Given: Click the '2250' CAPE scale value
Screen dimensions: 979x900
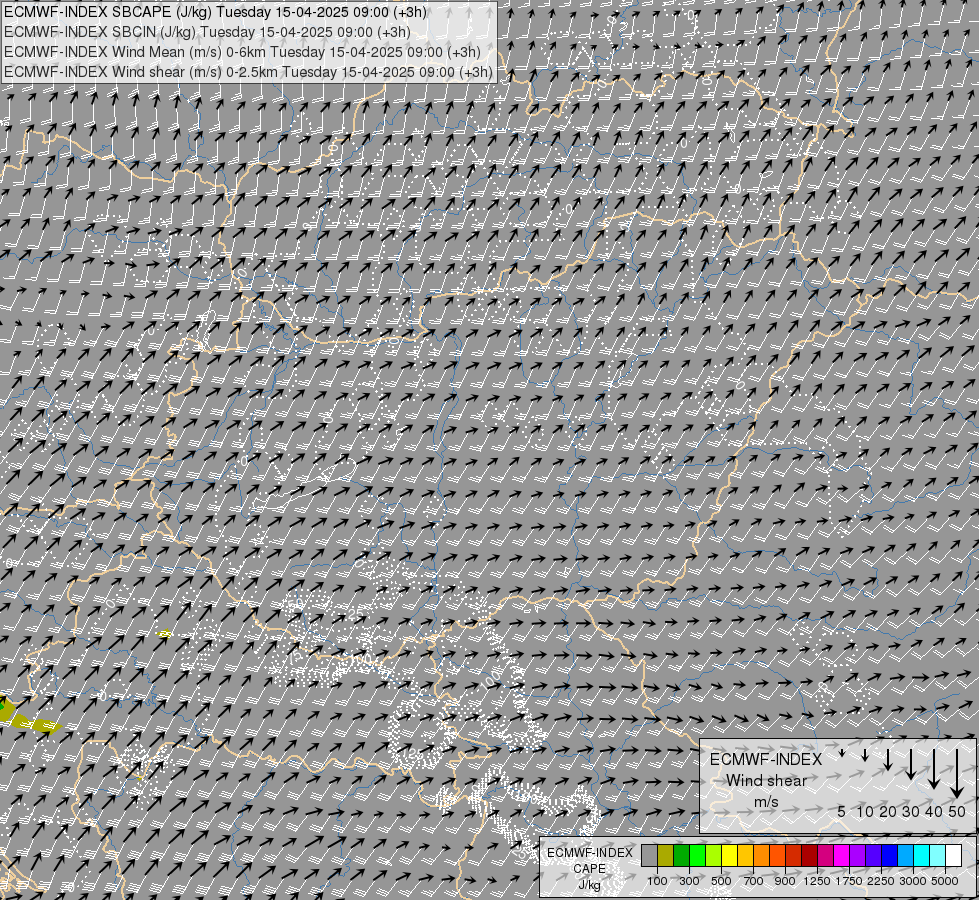Looking at the screenshot, I should tap(881, 881).
